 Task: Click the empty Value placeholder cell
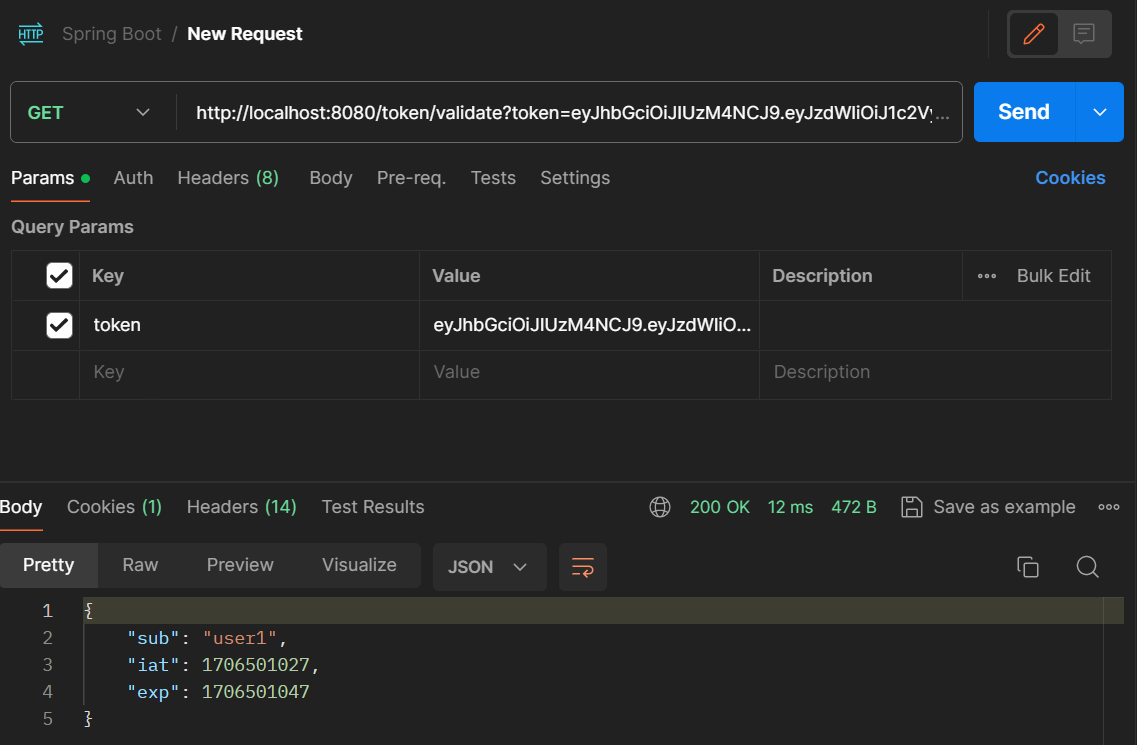coord(590,375)
